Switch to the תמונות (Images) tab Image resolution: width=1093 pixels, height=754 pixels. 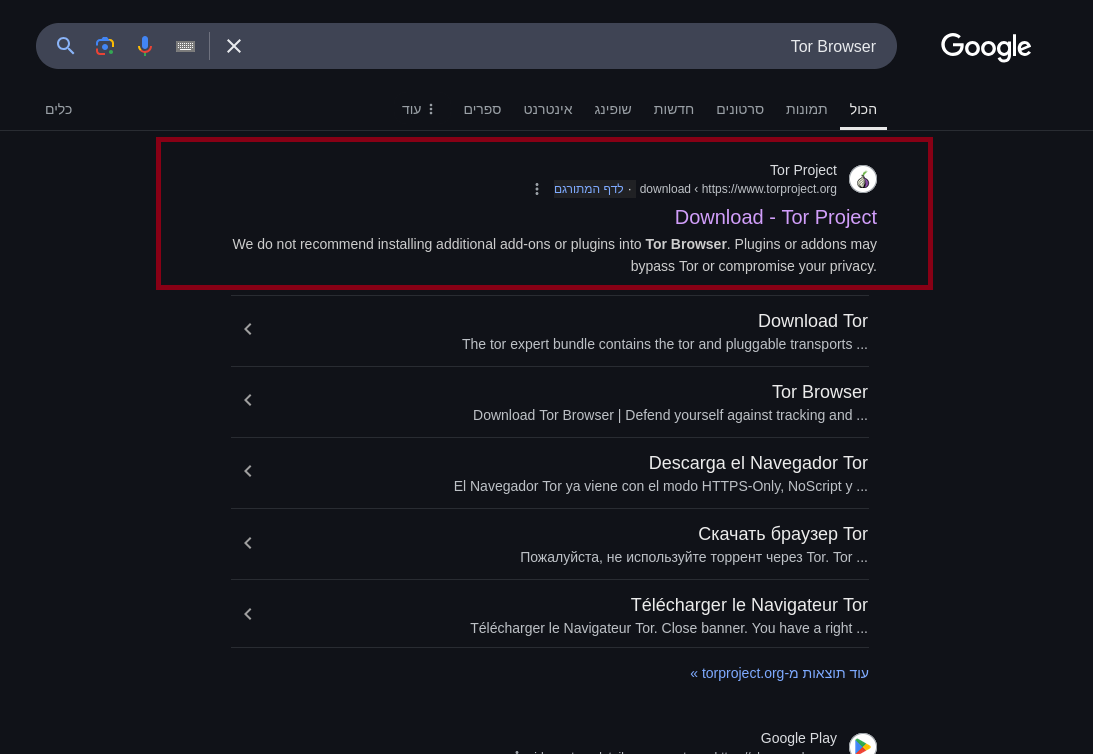coord(806,109)
